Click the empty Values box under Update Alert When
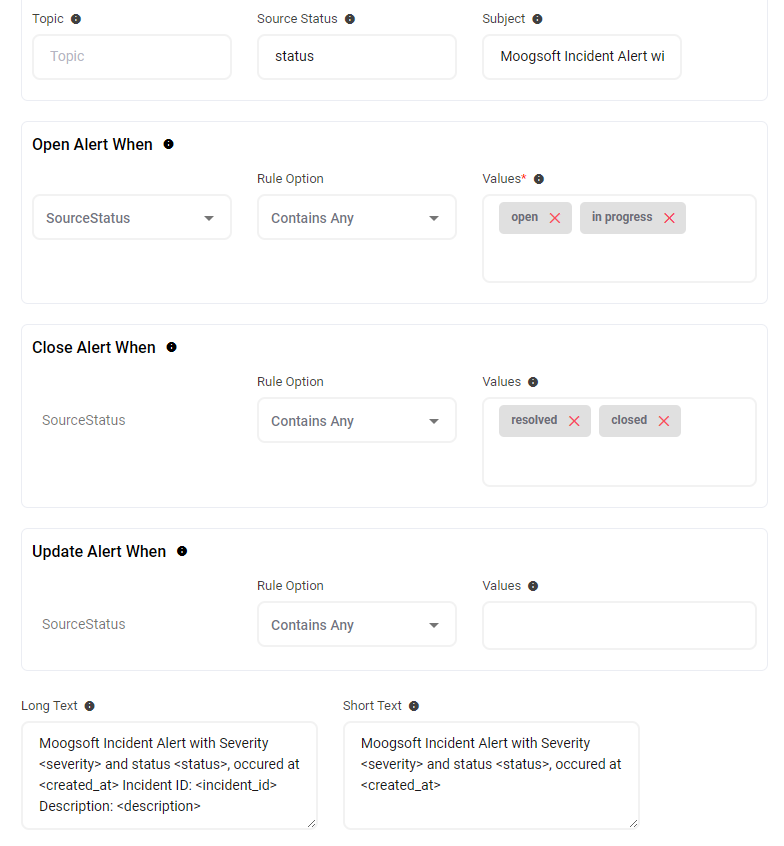Image resolution: width=784 pixels, height=846 pixels. 619,625
